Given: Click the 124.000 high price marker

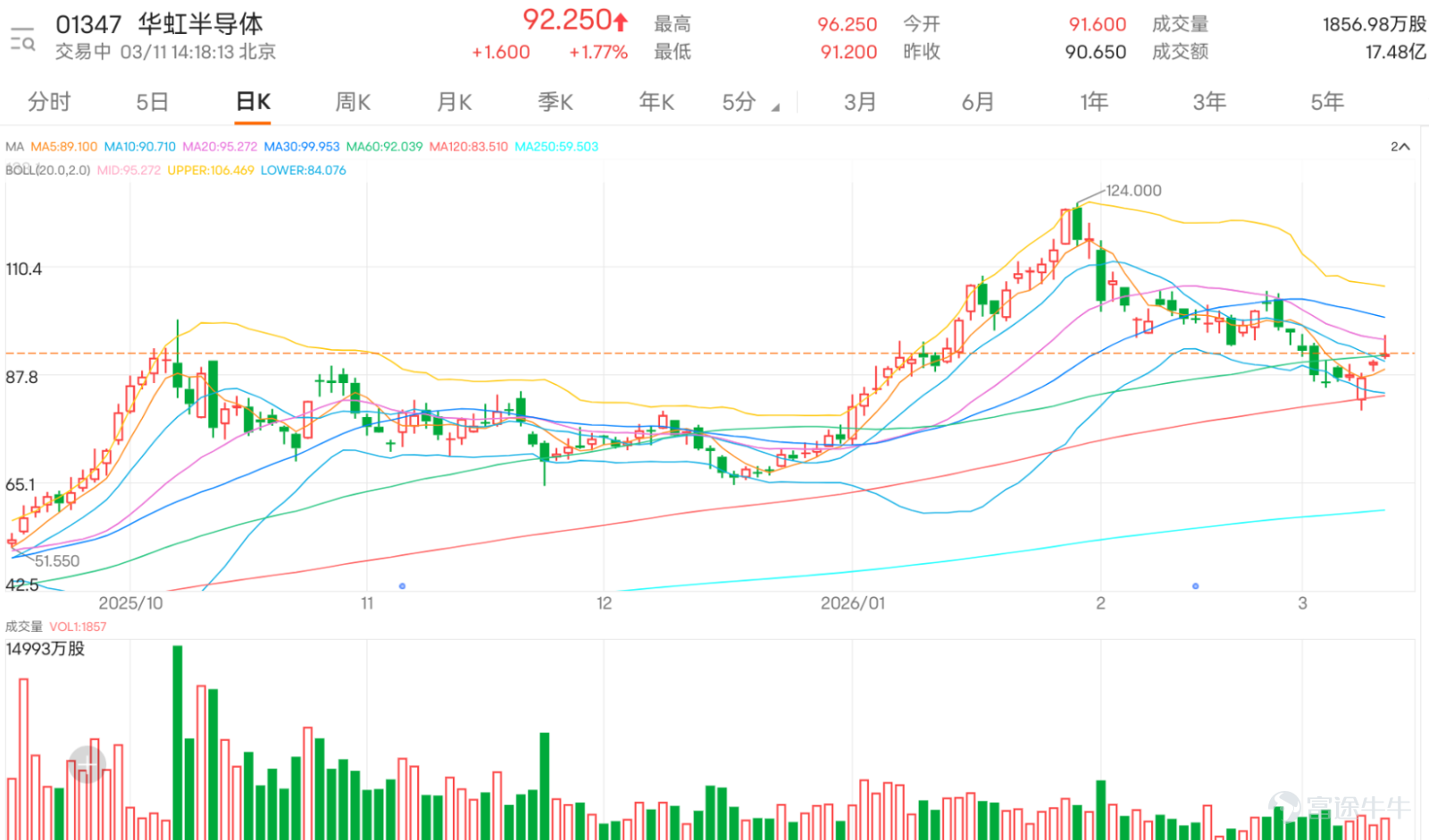Looking at the screenshot, I should [x=1133, y=190].
